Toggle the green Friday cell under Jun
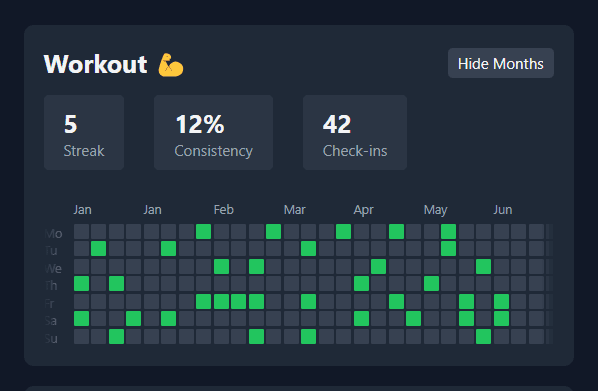Viewport: 598px width, 391px height. (502, 302)
